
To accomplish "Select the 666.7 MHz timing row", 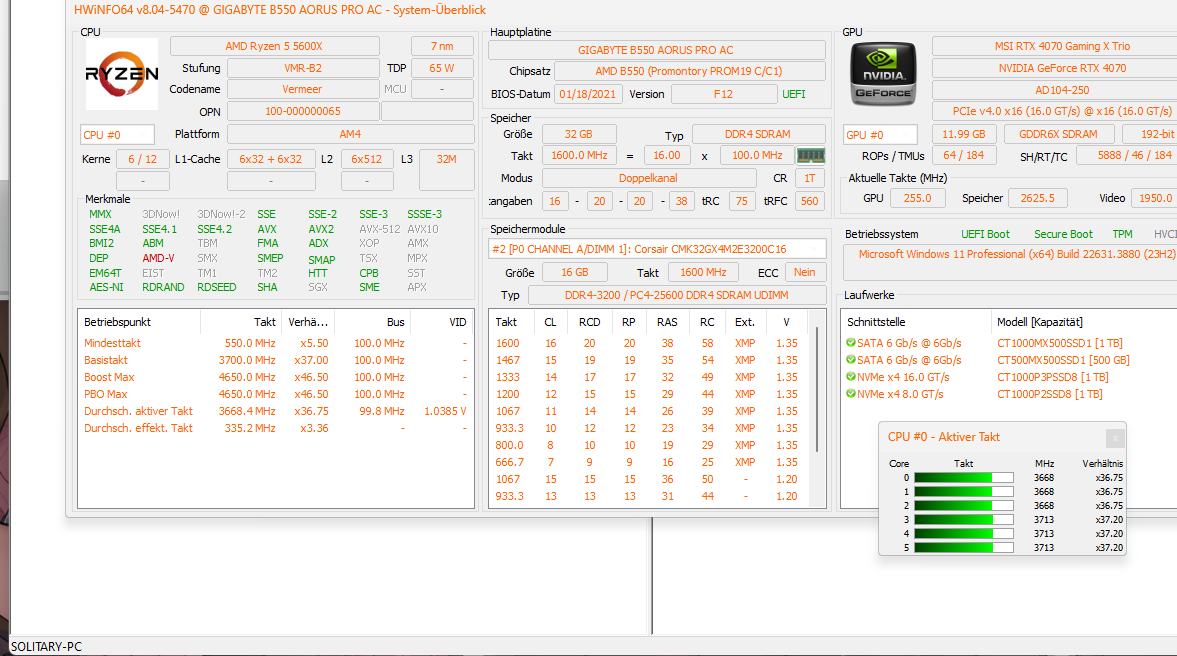I will click(x=650, y=462).
